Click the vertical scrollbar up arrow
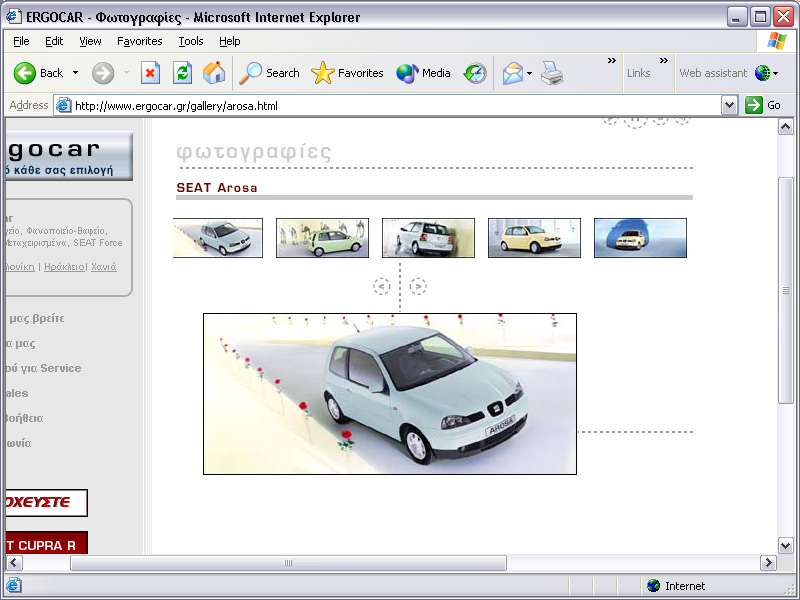 pos(786,127)
